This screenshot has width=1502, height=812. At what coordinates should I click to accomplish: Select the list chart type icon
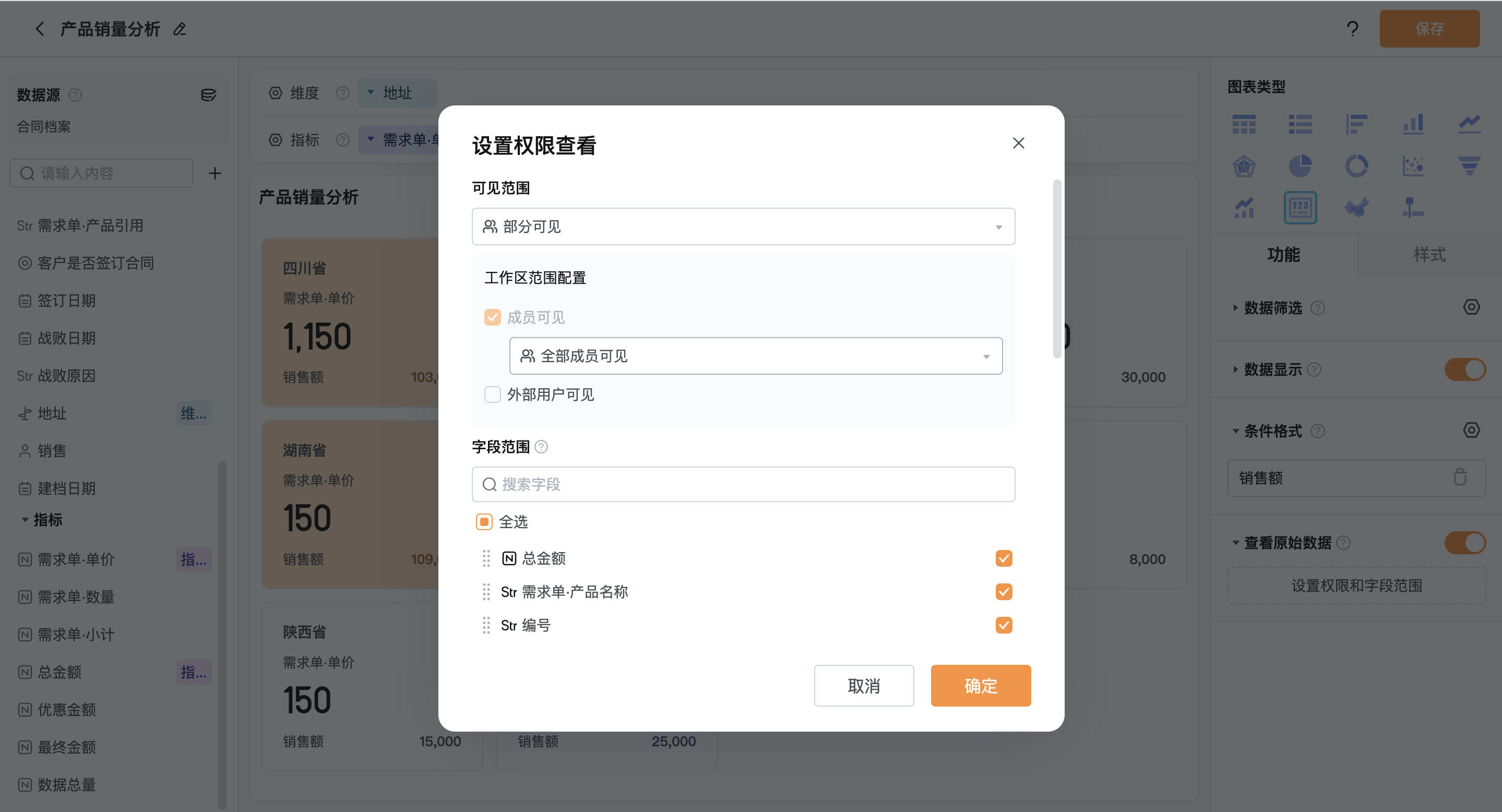1300,124
